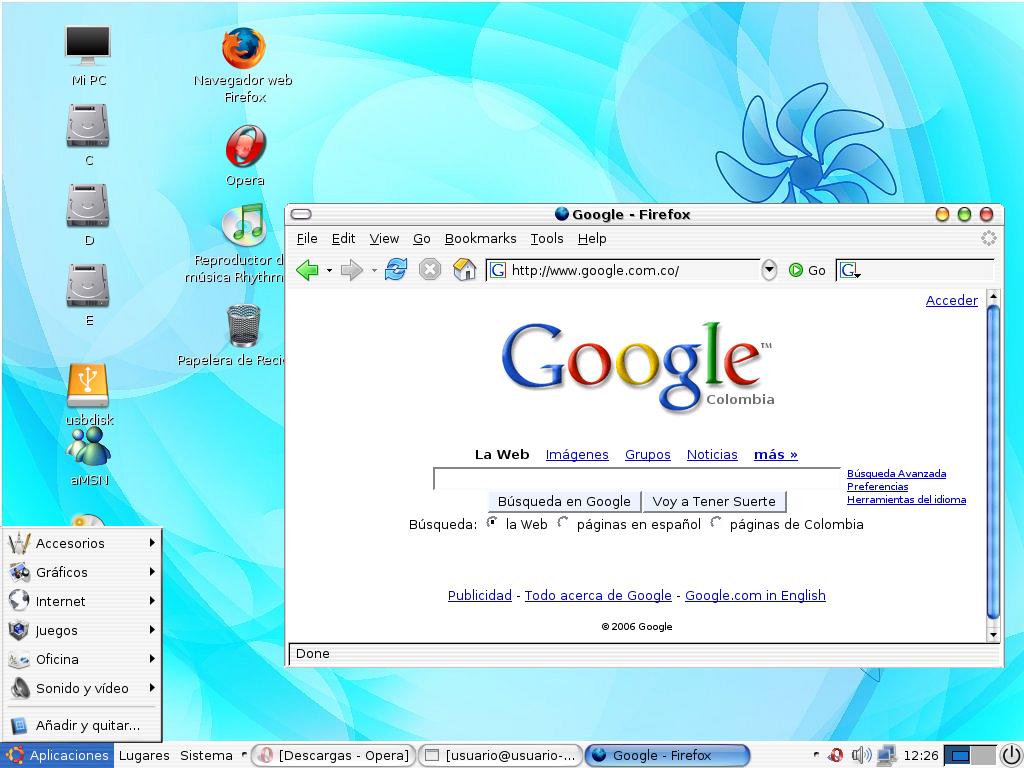Select 'páginas de Colombia' radio button
The height and width of the screenshot is (768, 1024).
tap(716, 522)
